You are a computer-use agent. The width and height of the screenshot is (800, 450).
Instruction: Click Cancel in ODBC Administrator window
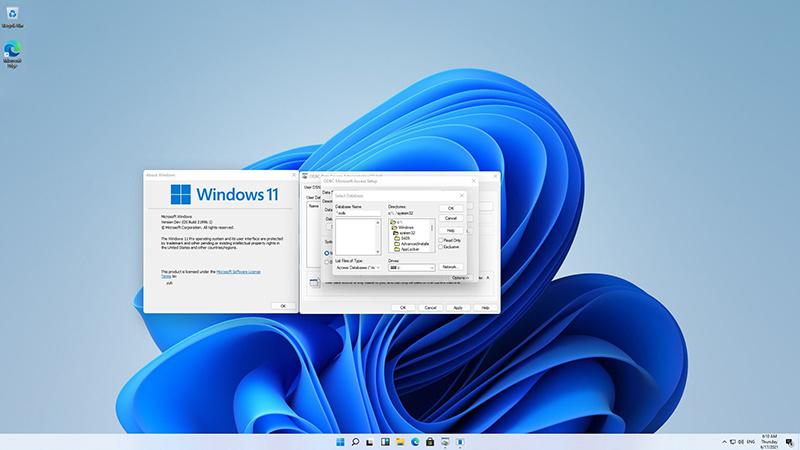(x=430, y=308)
